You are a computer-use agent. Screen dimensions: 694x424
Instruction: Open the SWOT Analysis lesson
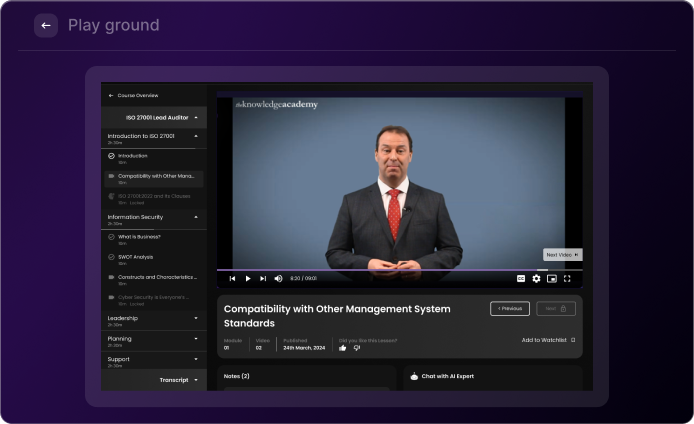(x=135, y=257)
